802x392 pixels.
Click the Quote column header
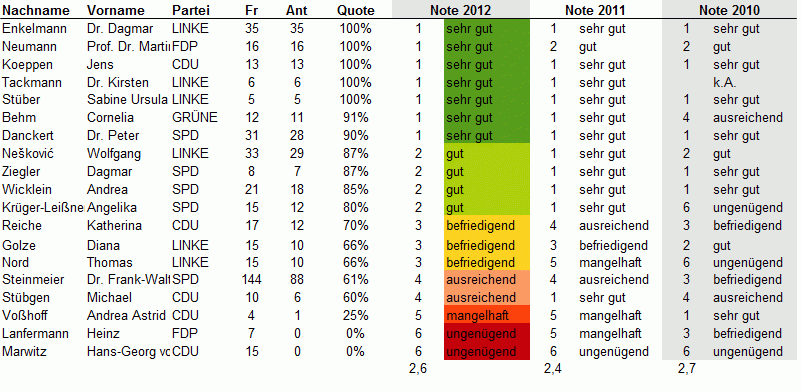355,10
